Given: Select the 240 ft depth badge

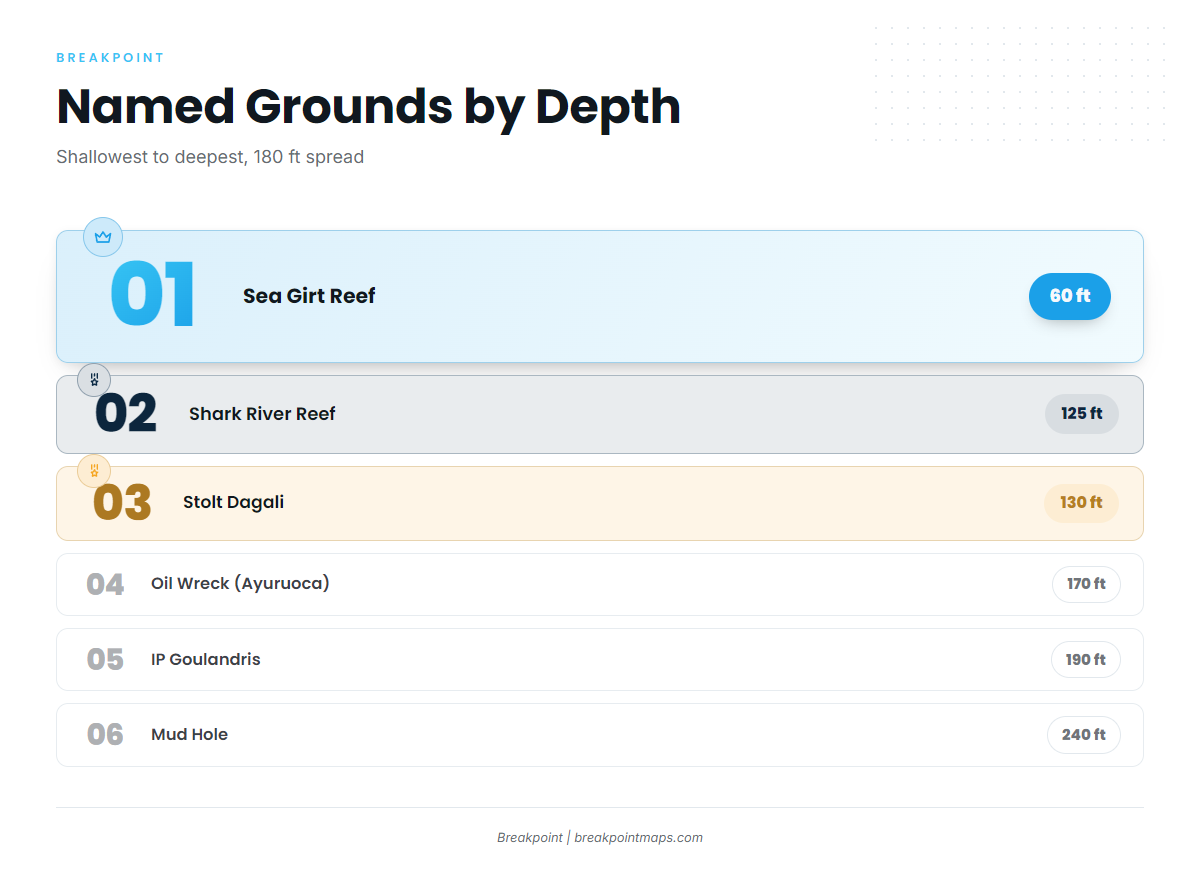Looking at the screenshot, I should (x=1084, y=735).
